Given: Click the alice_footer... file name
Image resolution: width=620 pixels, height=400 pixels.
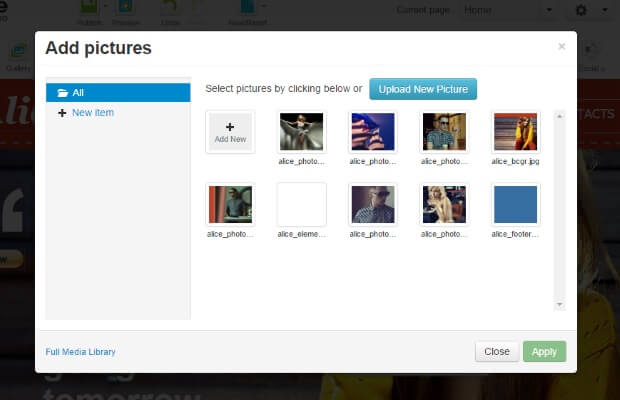Looking at the screenshot, I should coord(515,234).
